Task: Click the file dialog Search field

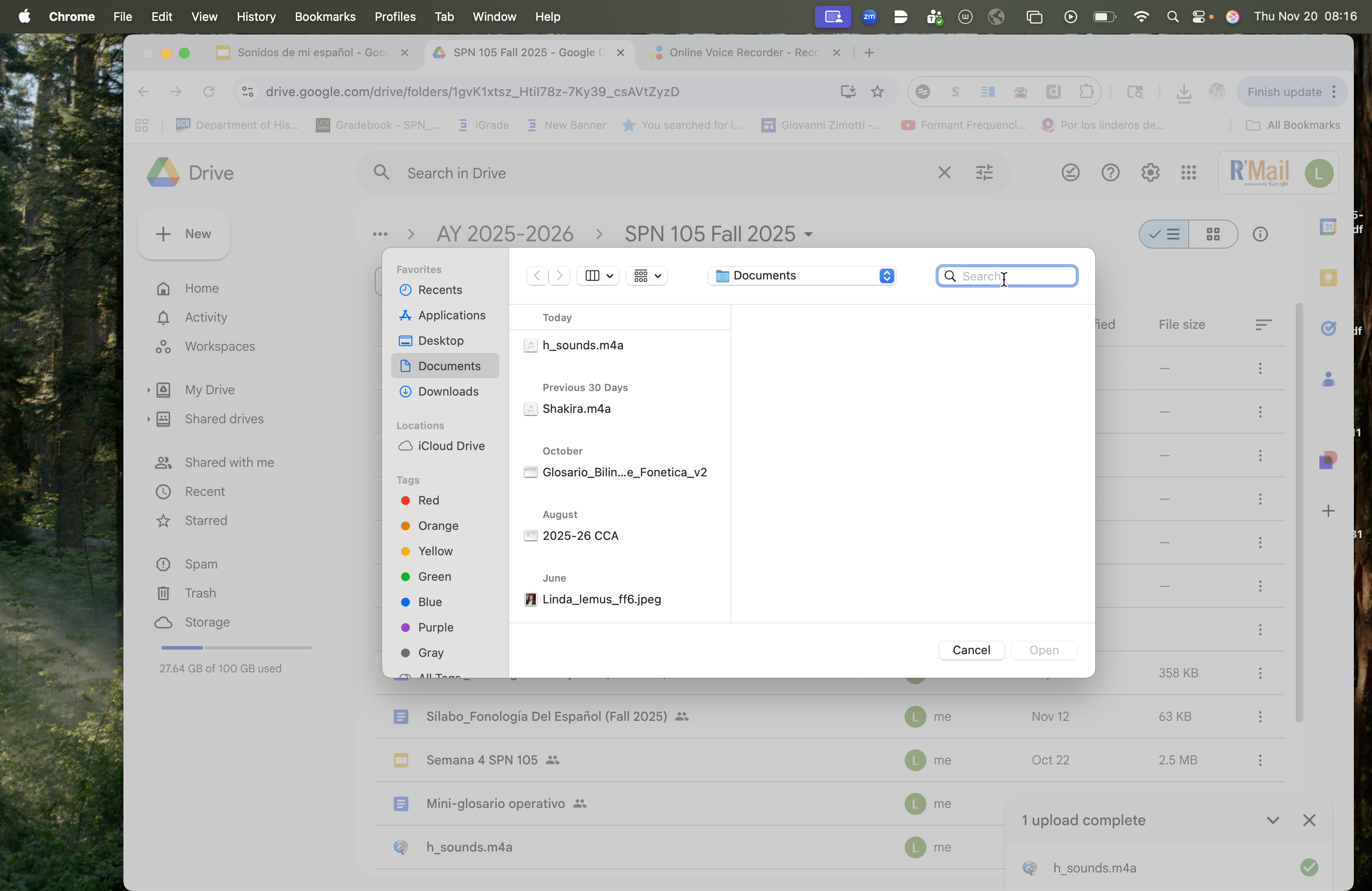Action: point(1007,276)
